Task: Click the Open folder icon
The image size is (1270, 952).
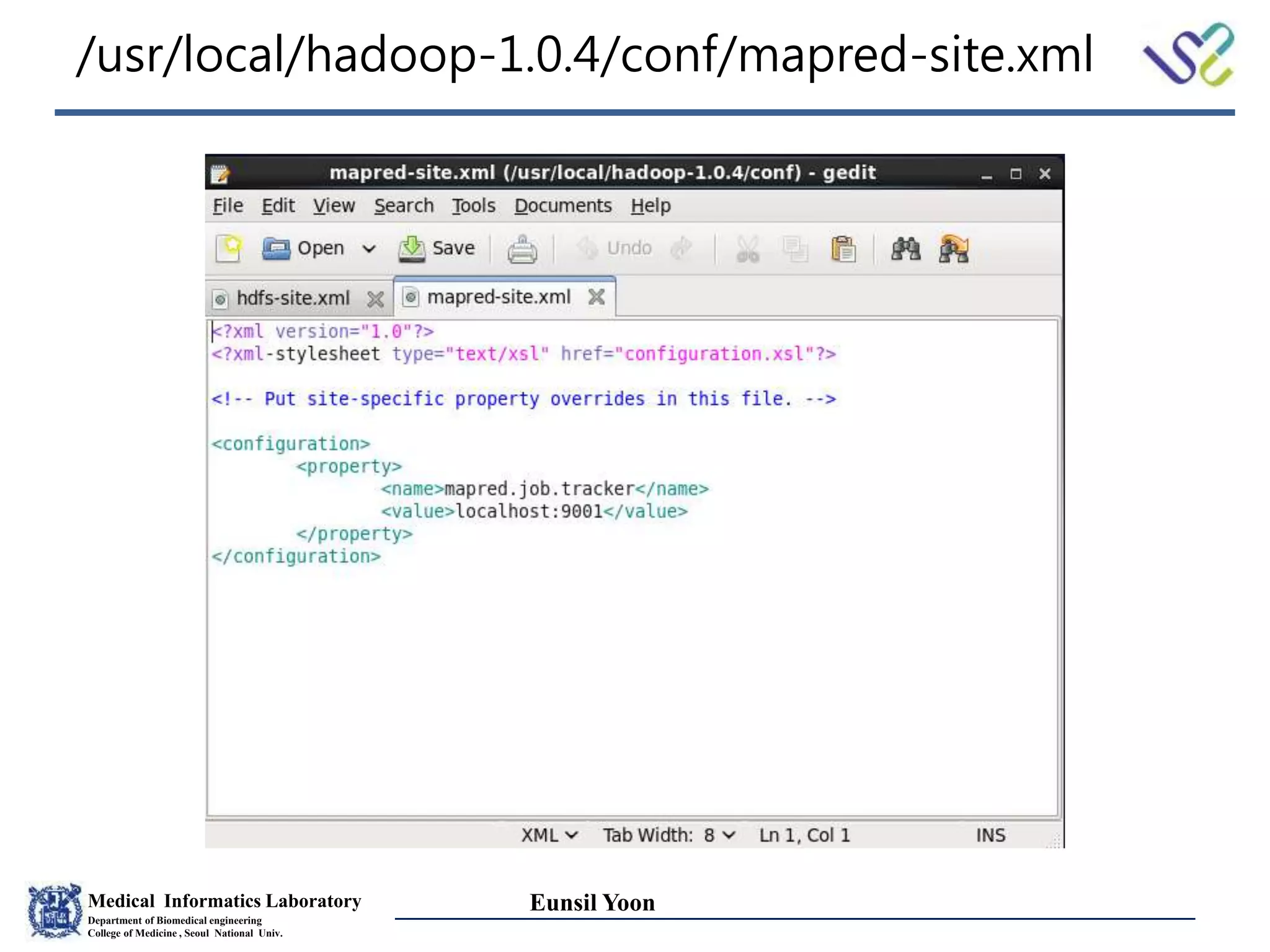Action: coord(276,249)
